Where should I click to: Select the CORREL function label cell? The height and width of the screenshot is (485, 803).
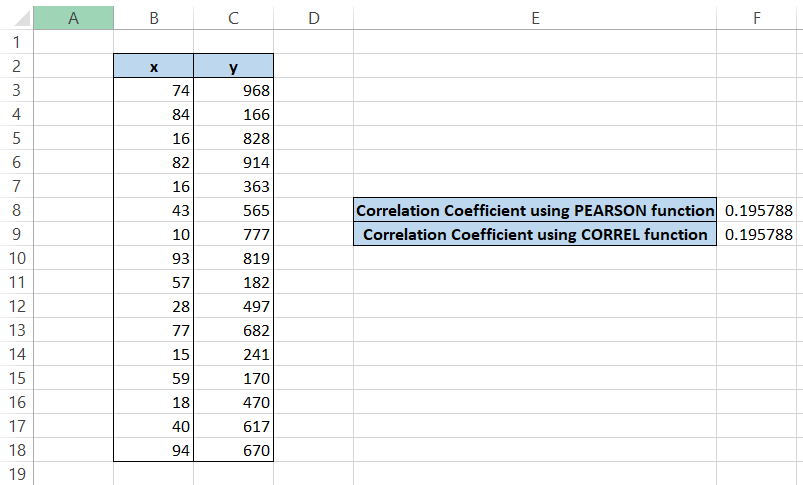[535, 234]
